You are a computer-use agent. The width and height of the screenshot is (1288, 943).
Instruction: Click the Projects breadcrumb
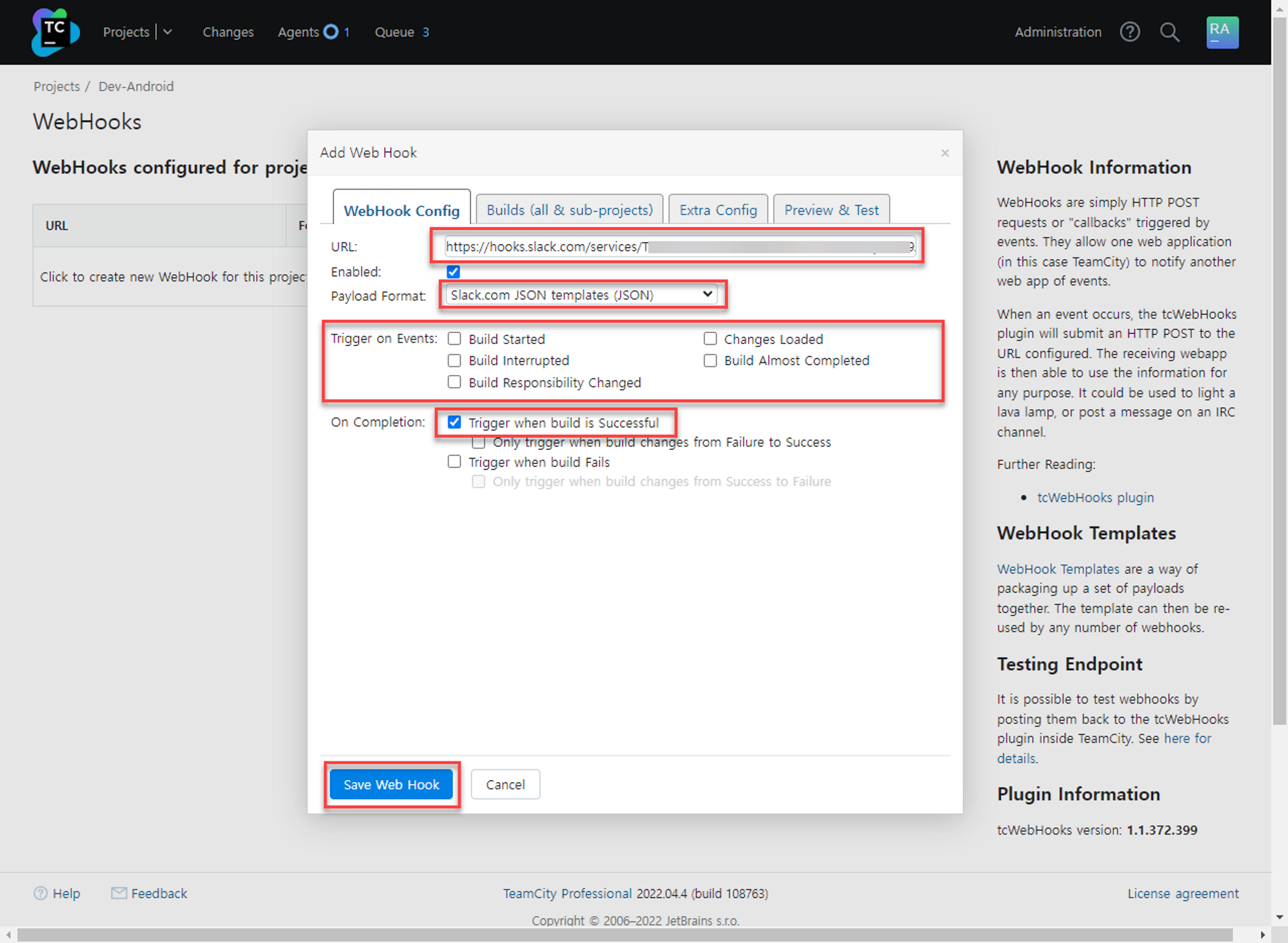[x=56, y=86]
